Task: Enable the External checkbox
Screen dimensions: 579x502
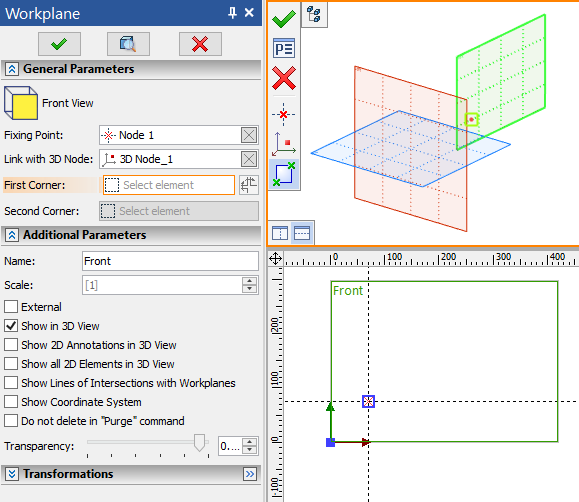Action: pyautogui.click(x=11, y=307)
